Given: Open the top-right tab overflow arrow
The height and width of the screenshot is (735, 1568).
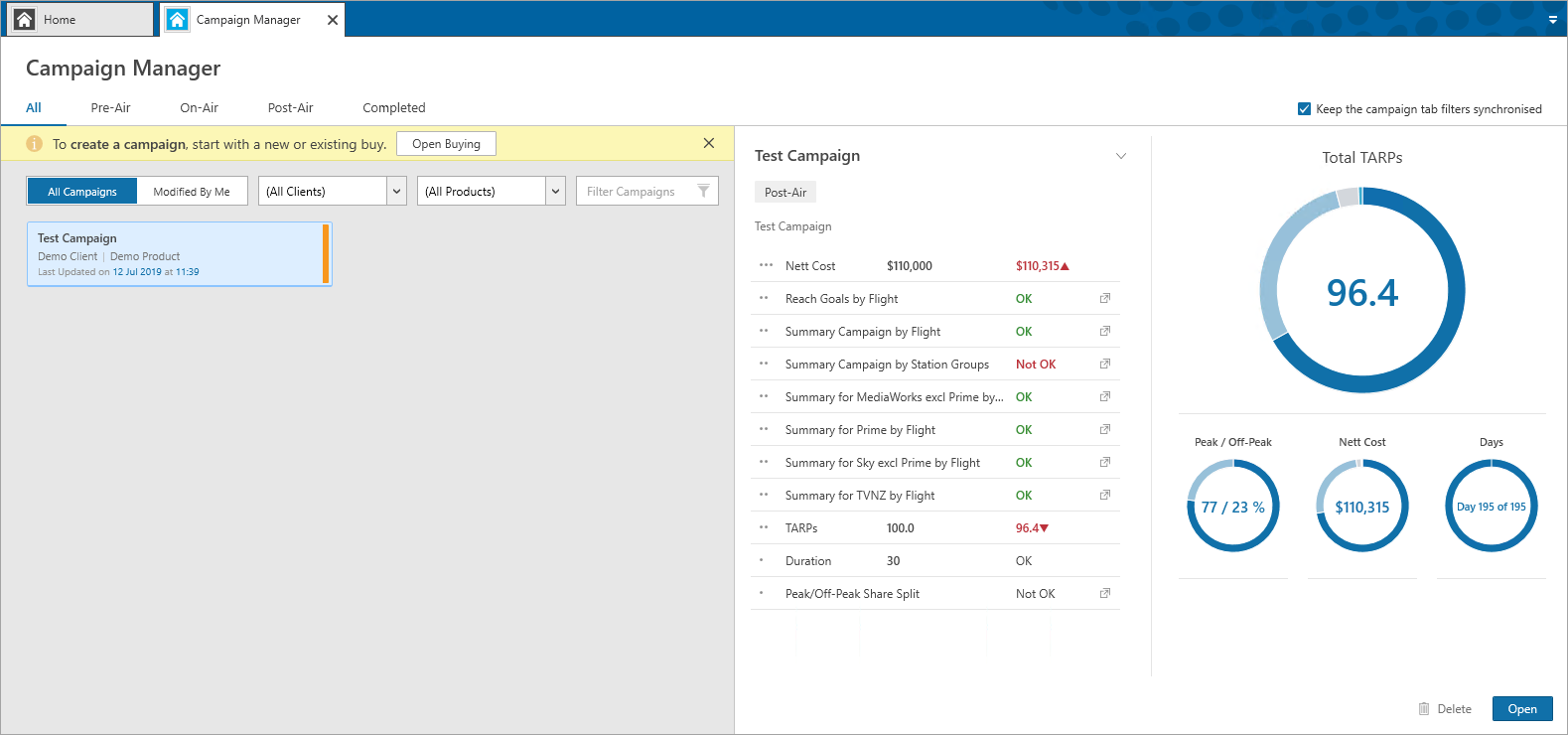Looking at the screenshot, I should click(1553, 20).
